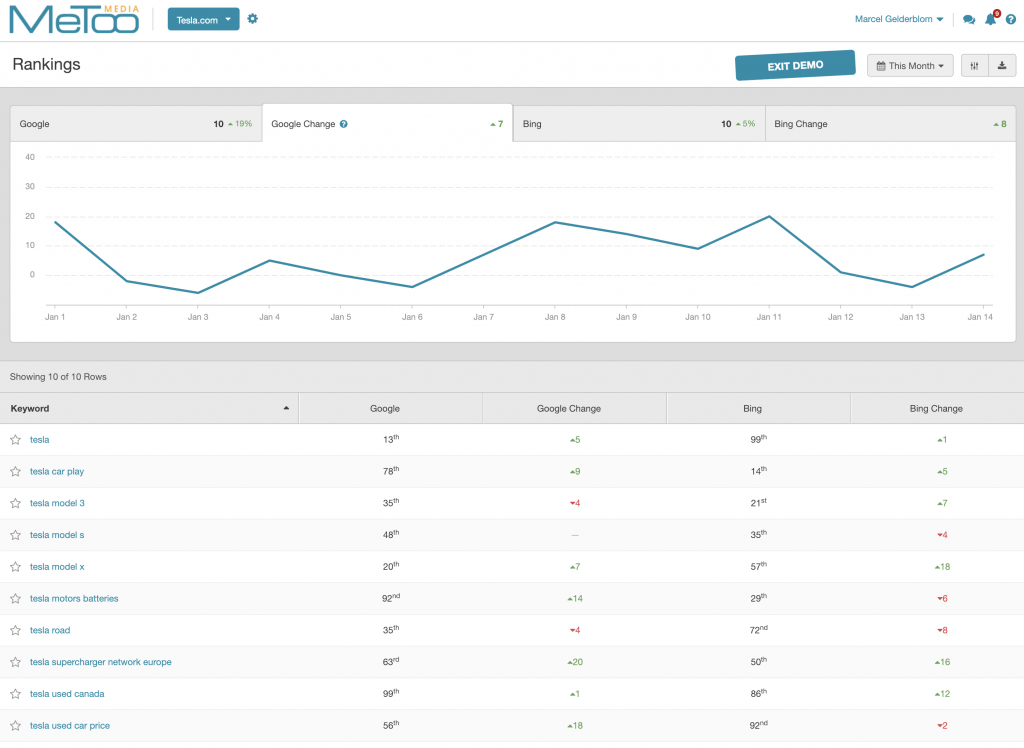Open the tesla used canada link
The width and height of the screenshot is (1024, 748).
tap(67, 694)
